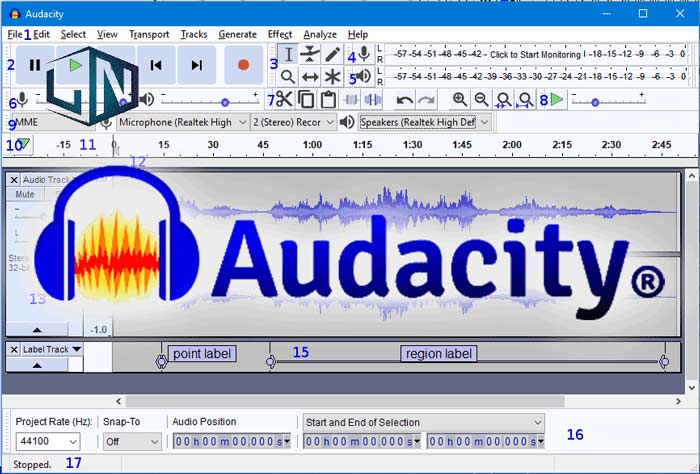
Task: Choose the Draw pencil tool
Action: point(332,54)
